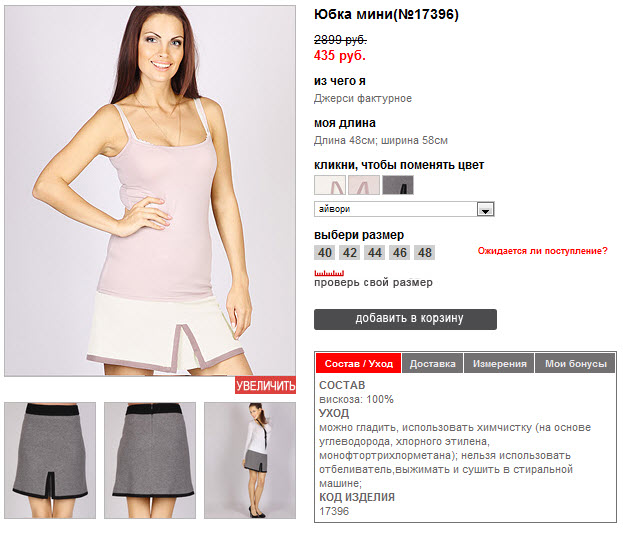Choose size 44

(x=375, y=253)
